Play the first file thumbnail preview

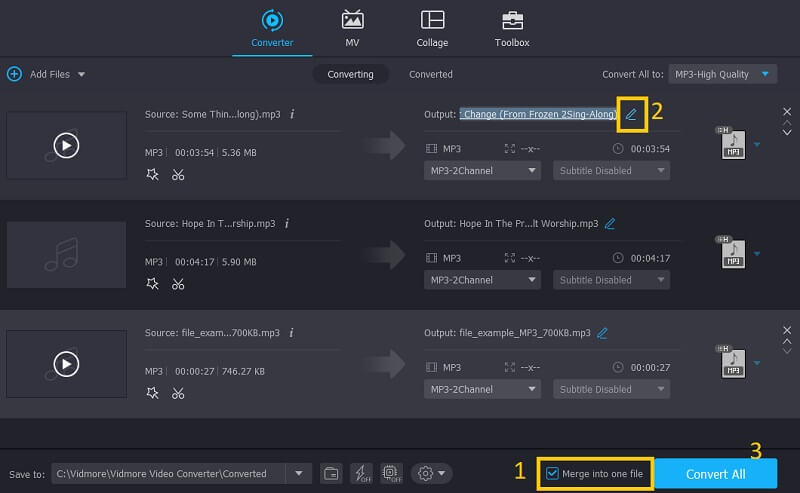tap(66, 145)
